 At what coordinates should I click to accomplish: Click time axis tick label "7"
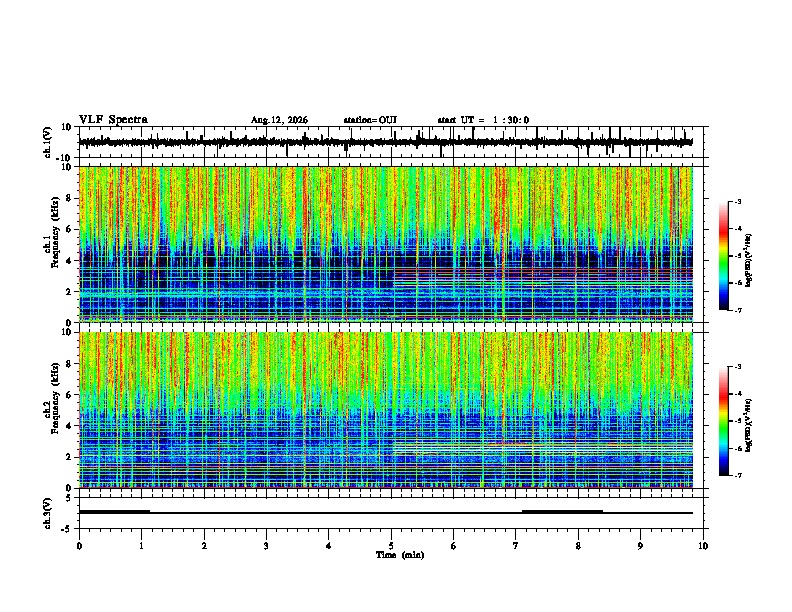point(516,546)
